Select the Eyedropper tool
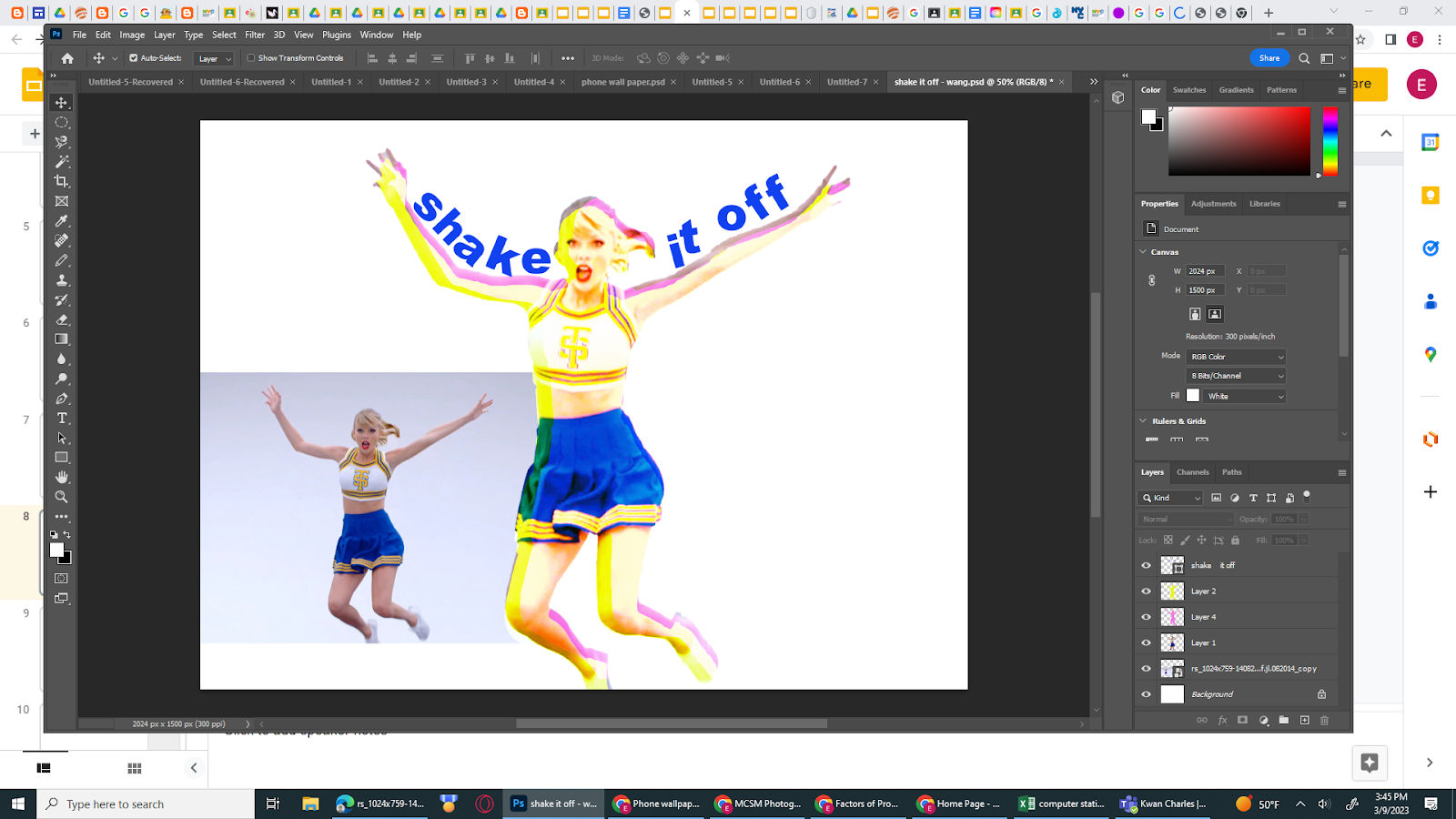Screen dimensions: 1456x819 pos(62,221)
